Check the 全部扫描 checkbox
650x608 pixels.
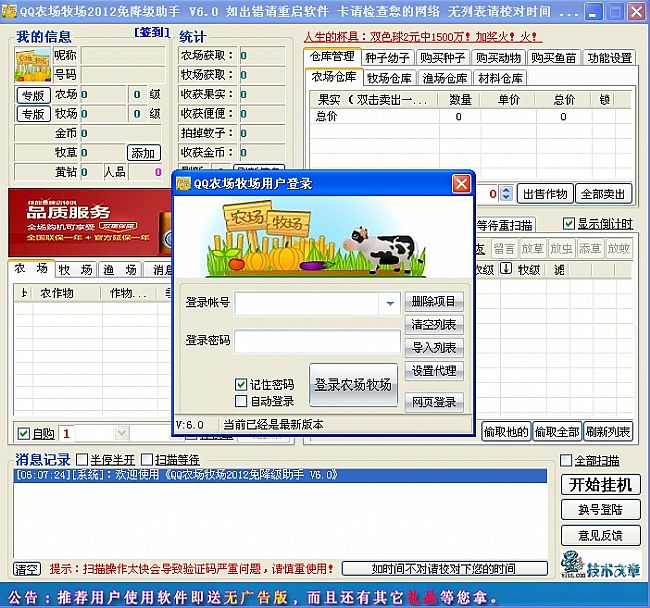click(x=566, y=460)
